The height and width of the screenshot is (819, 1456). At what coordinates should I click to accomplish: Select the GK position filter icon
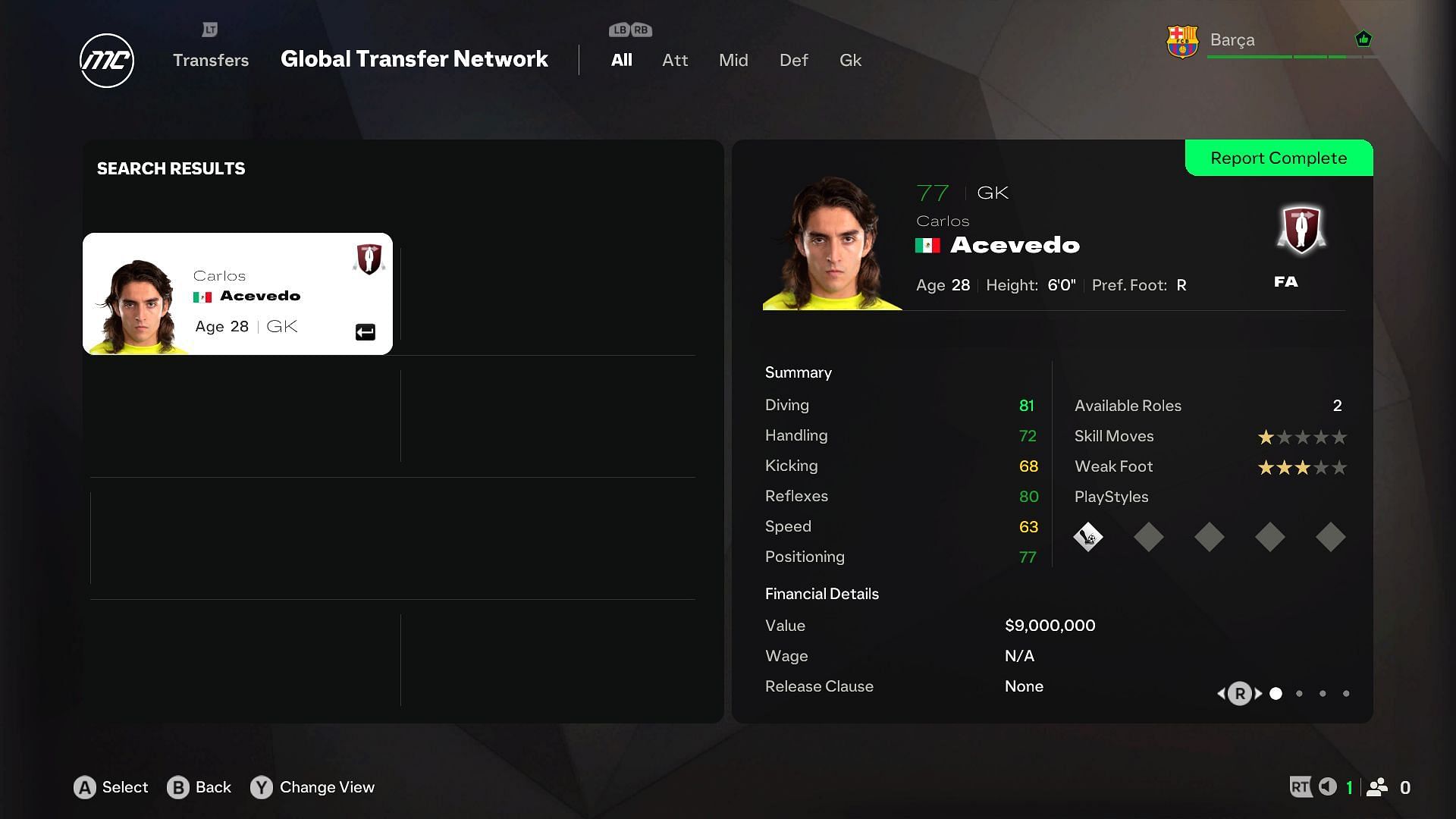point(850,60)
